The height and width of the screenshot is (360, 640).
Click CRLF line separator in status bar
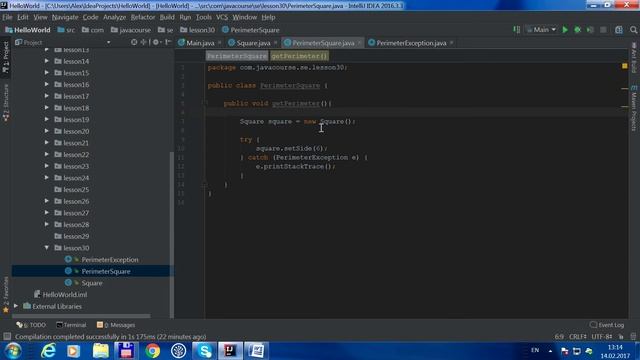pos(578,337)
